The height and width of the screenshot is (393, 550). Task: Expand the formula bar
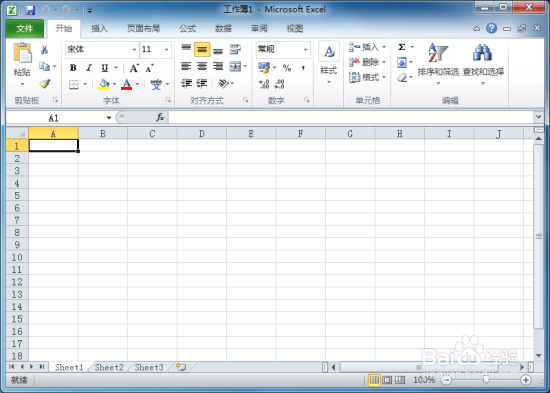point(538,117)
